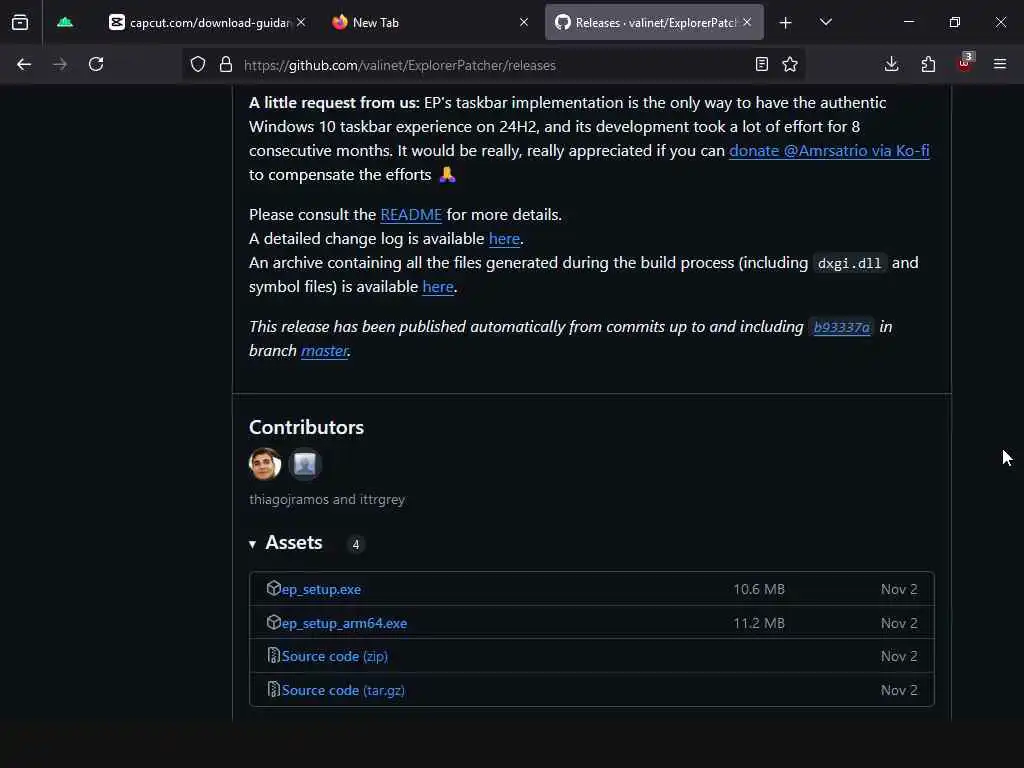Screen dimensions: 1024x768
Task: Reload the current page
Action: 96,64
